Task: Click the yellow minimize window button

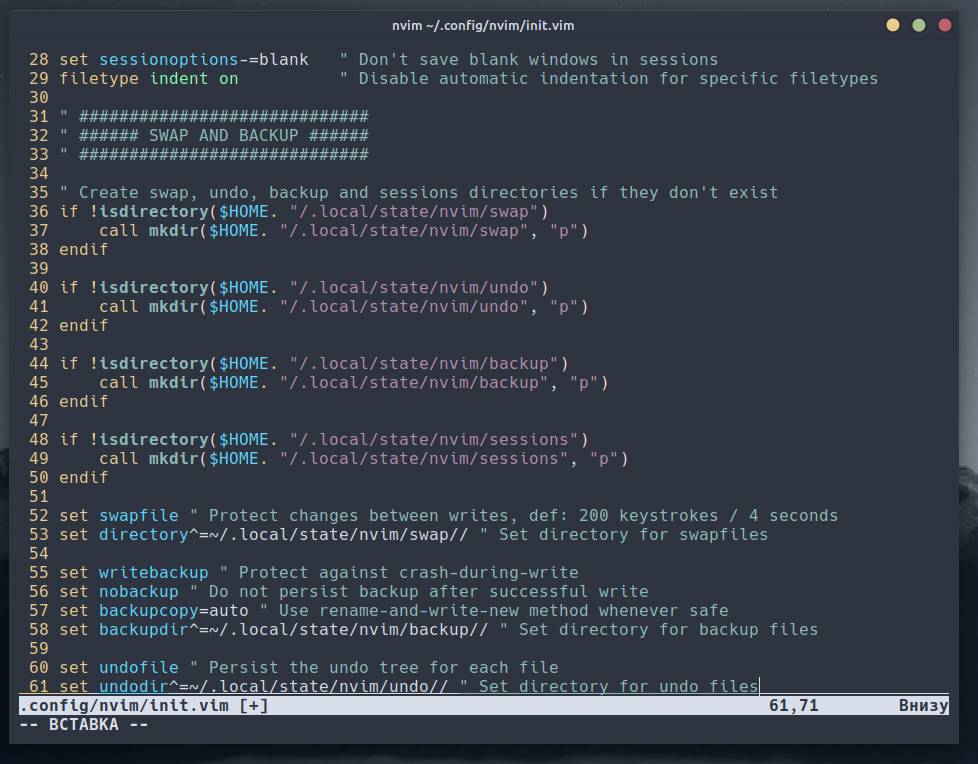Action: [893, 25]
